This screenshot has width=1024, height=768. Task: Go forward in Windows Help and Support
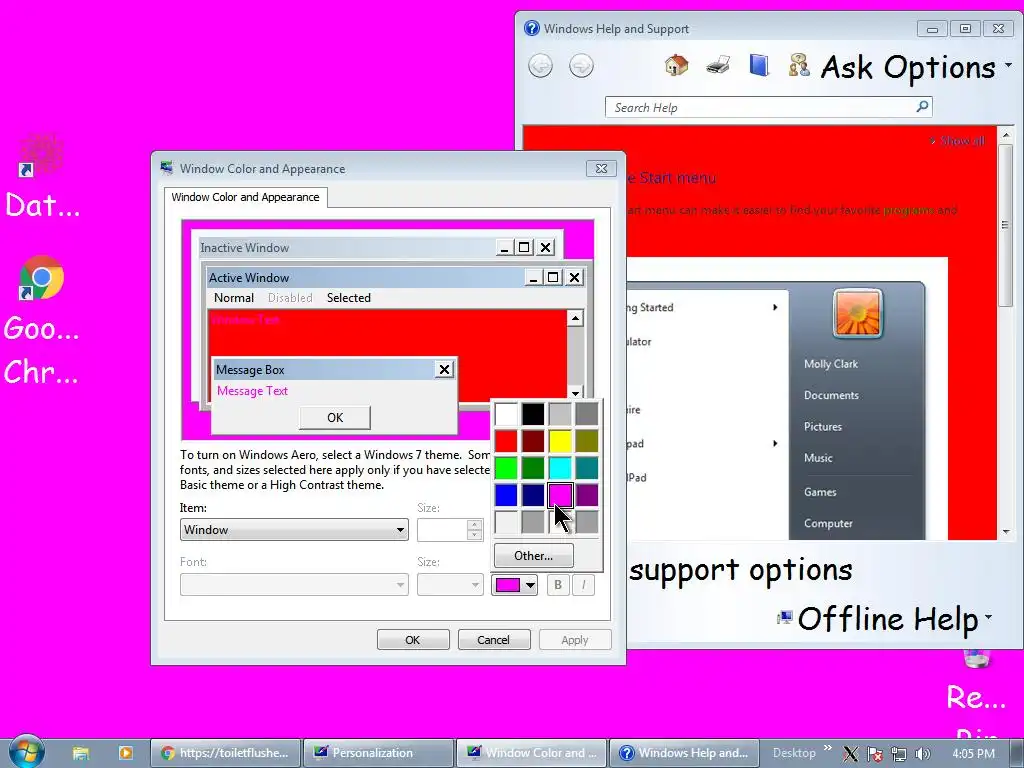[581, 66]
